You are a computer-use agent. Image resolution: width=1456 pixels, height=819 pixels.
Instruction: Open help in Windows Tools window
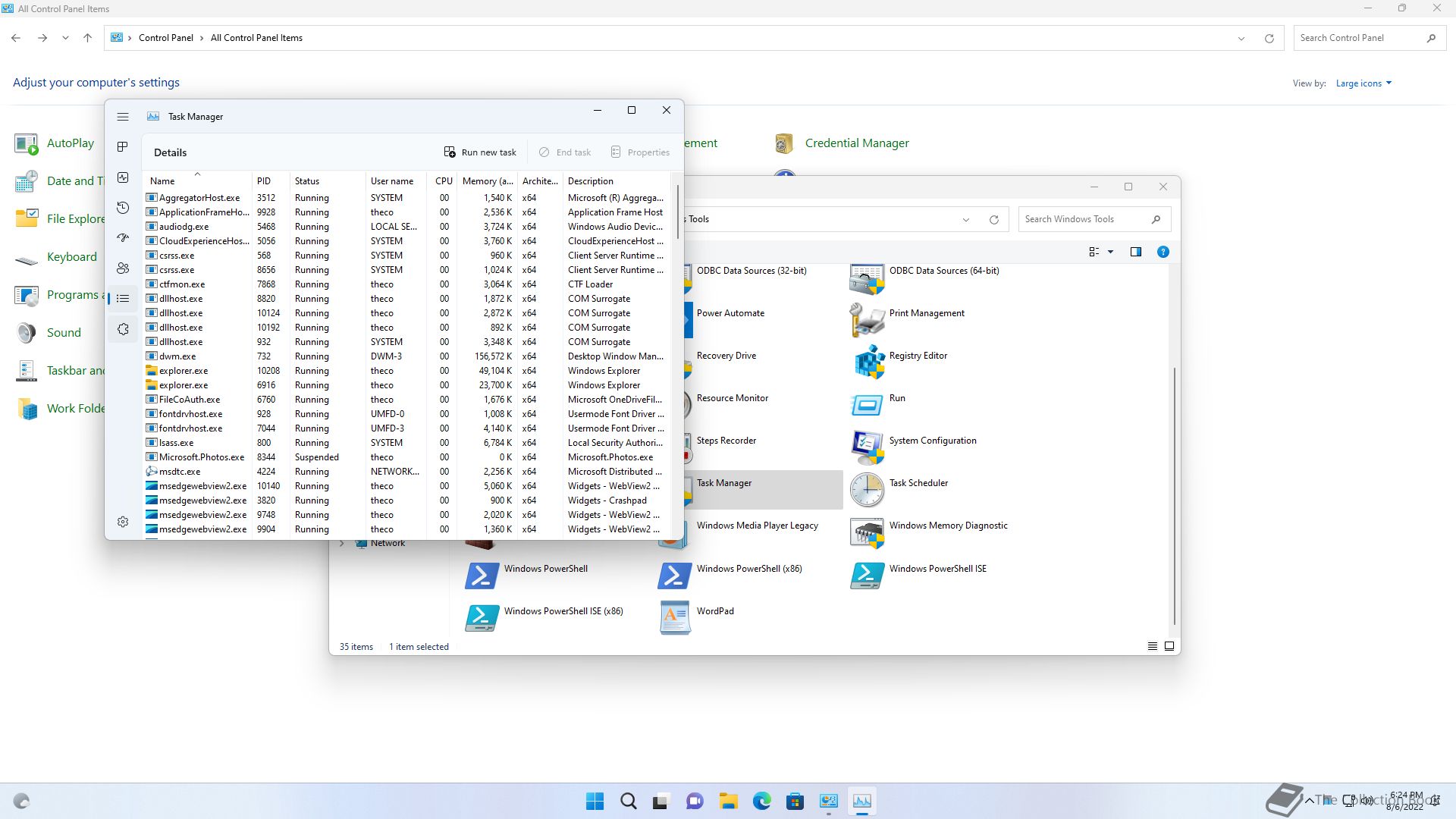coord(1163,252)
